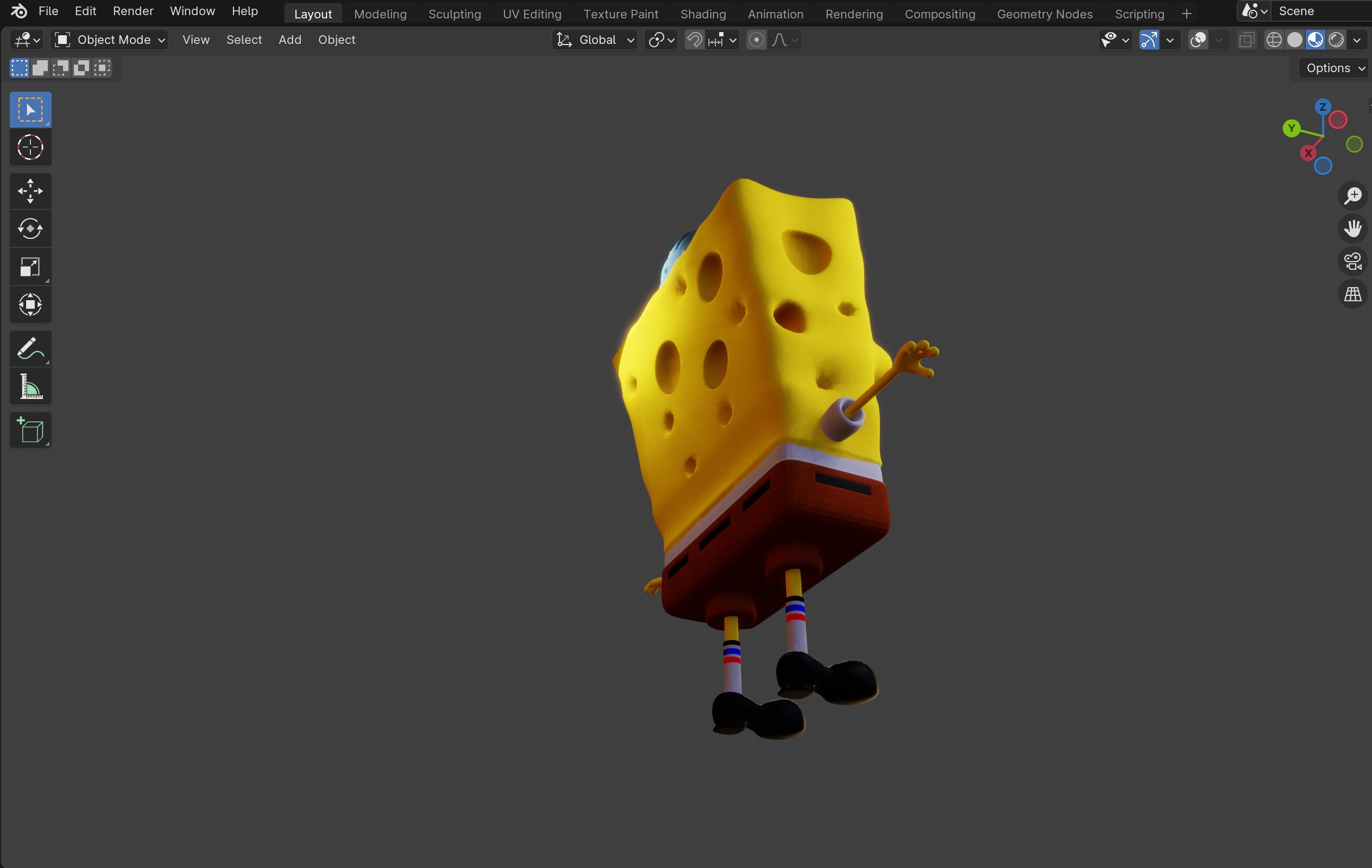Switch to the UV Editing tab
The width and height of the screenshot is (1372, 868).
pyautogui.click(x=532, y=14)
